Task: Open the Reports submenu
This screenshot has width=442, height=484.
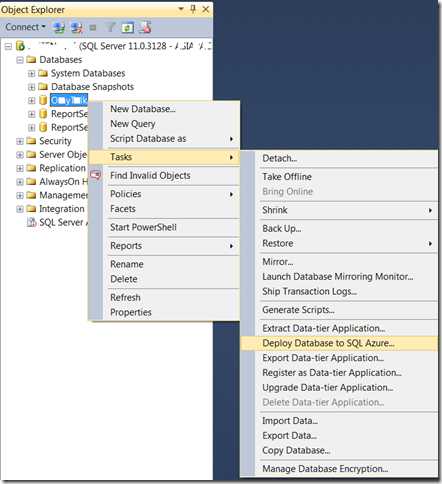Action: point(165,246)
